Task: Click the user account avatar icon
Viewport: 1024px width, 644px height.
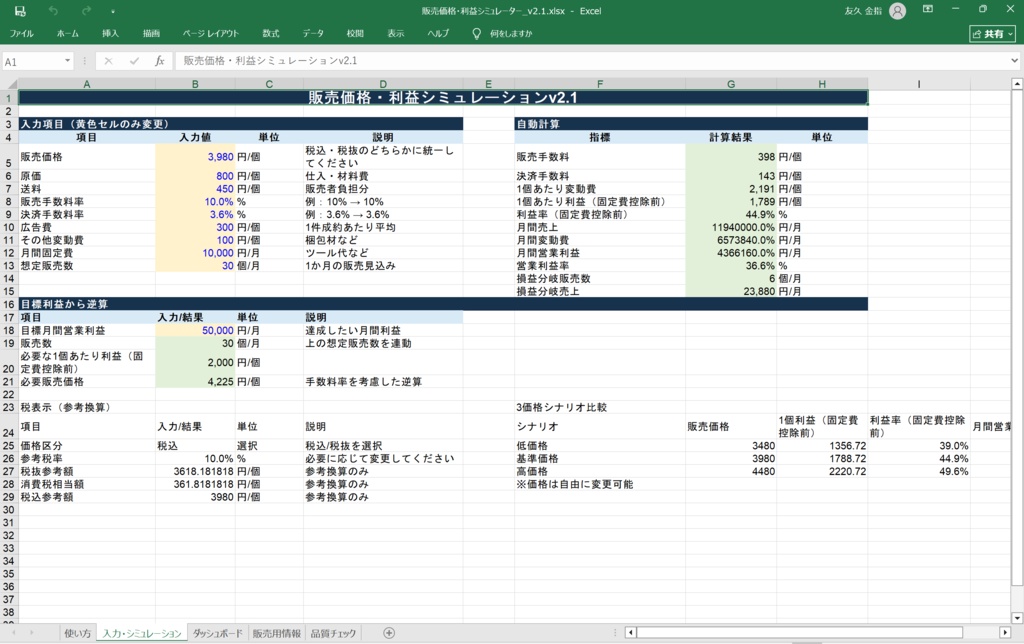Action: click(898, 11)
